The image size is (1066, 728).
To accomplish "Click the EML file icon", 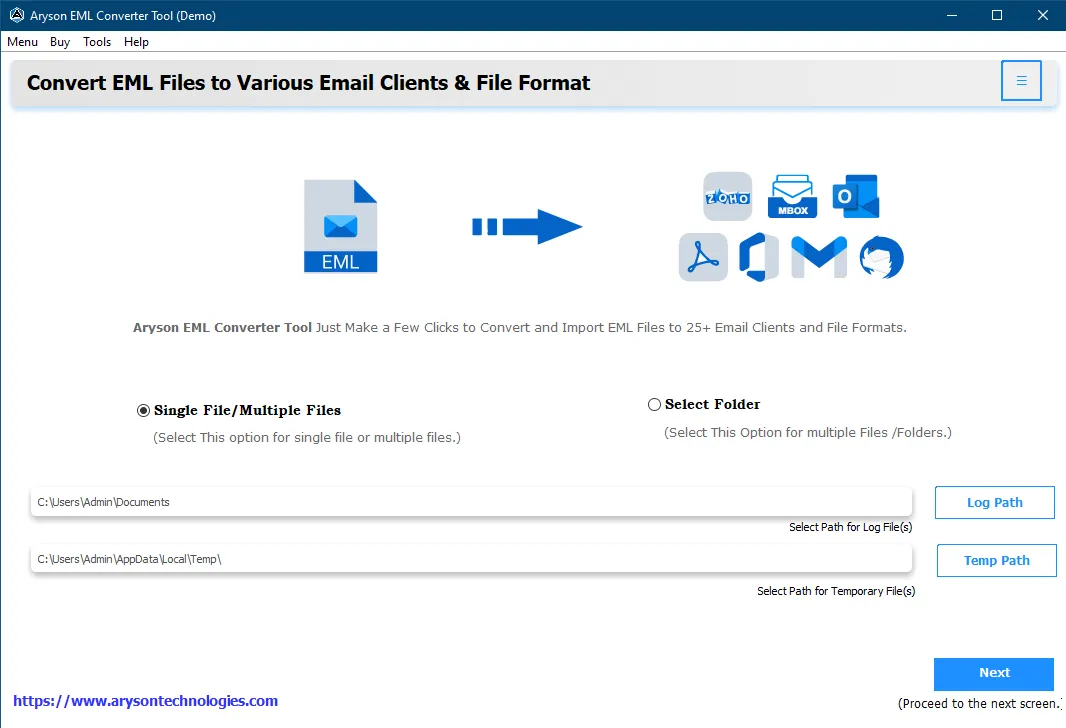I will (340, 226).
